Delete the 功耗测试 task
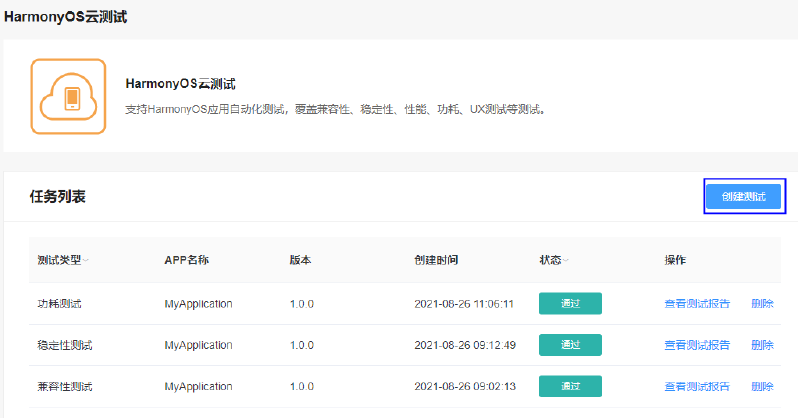The height and width of the screenshot is (418, 798). (762, 304)
